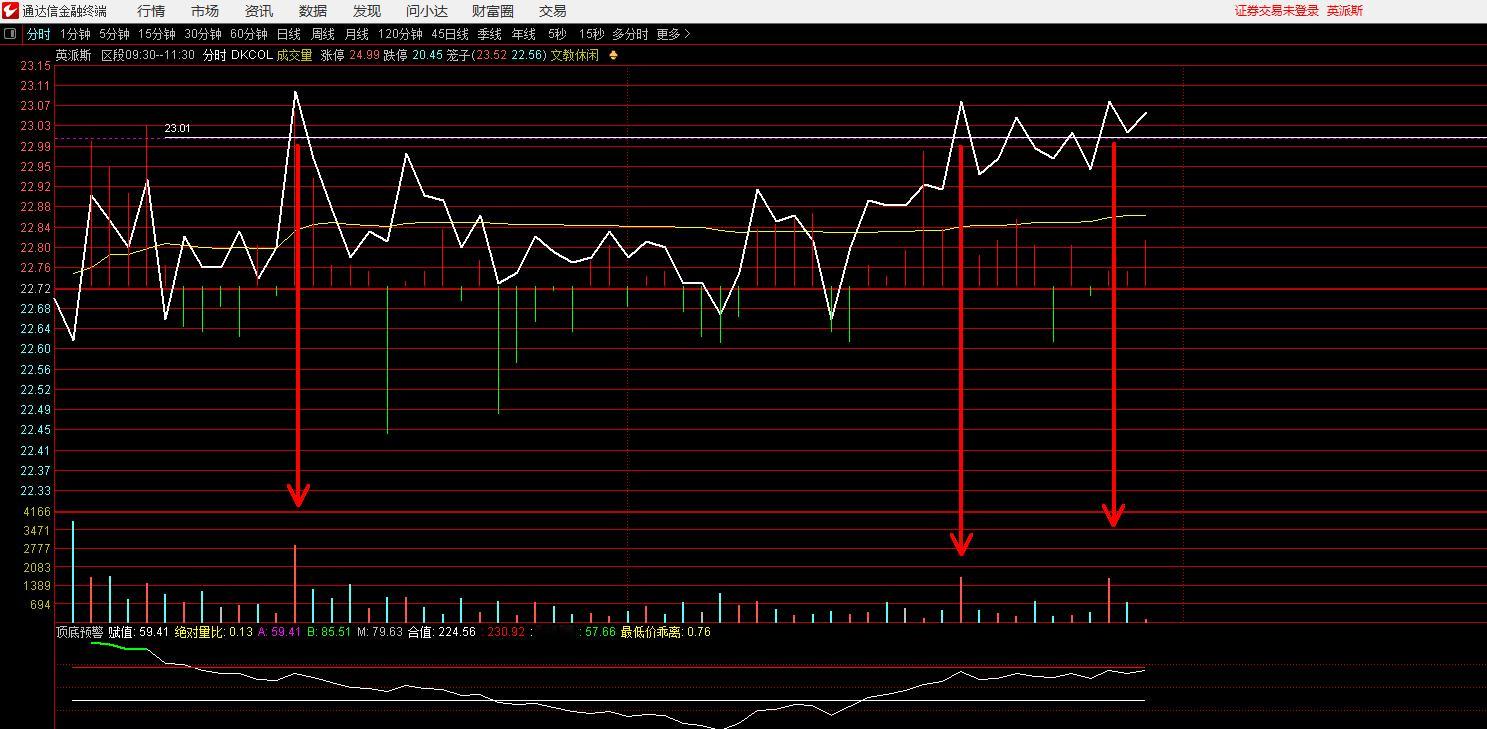1487x729 pixels.
Task: Switch to the 季线 quarterly chart
Action: 489,34
